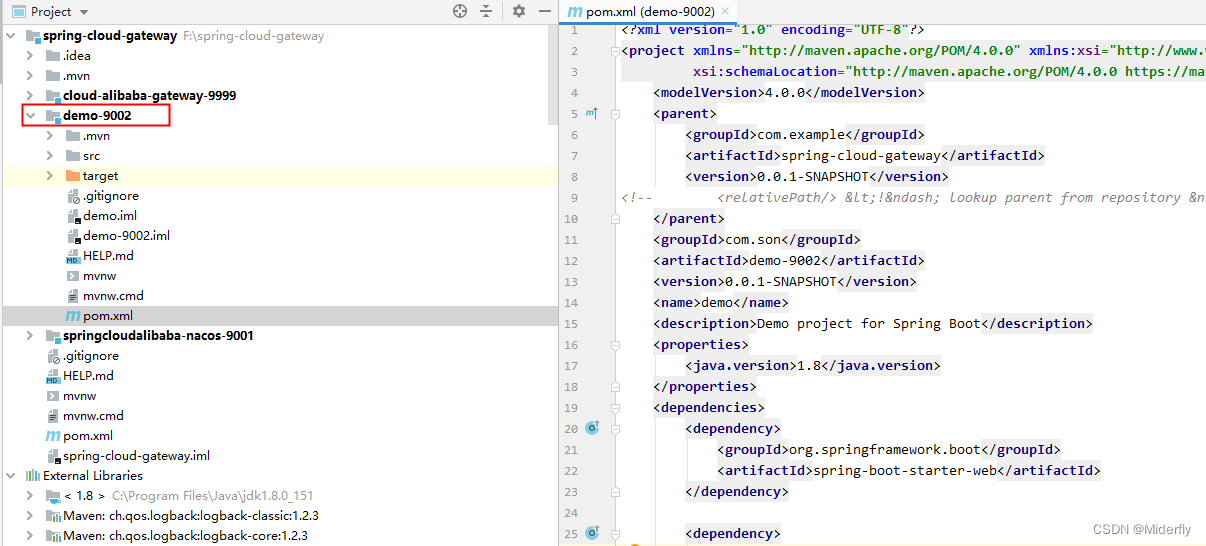Click the Collapse All icon in Project panel

[x=486, y=11]
